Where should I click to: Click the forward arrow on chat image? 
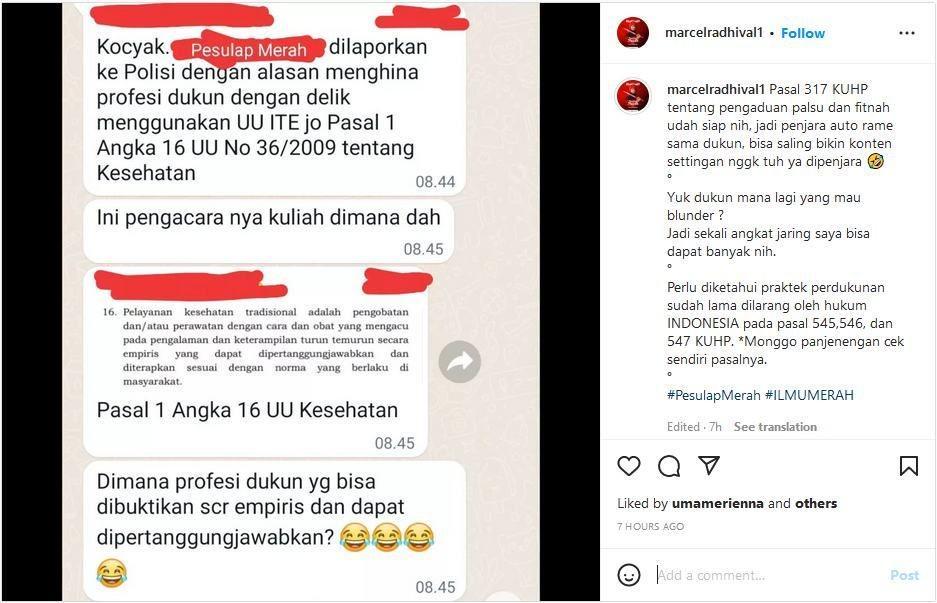click(460, 362)
